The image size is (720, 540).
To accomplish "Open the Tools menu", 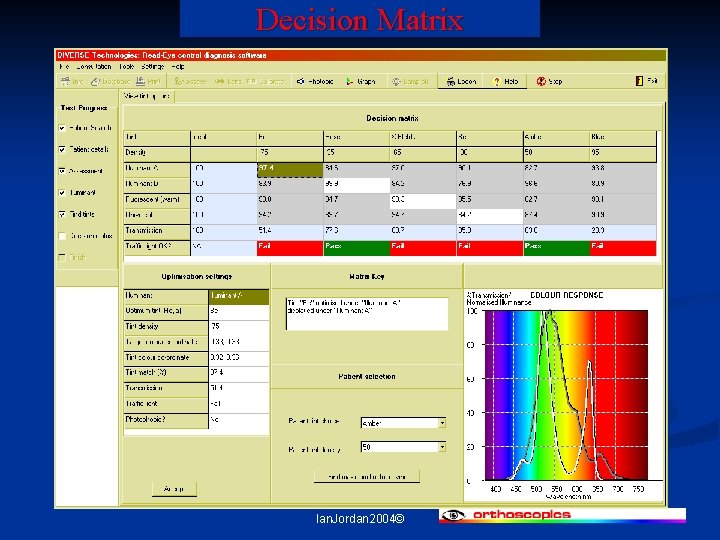I will point(126,67).
